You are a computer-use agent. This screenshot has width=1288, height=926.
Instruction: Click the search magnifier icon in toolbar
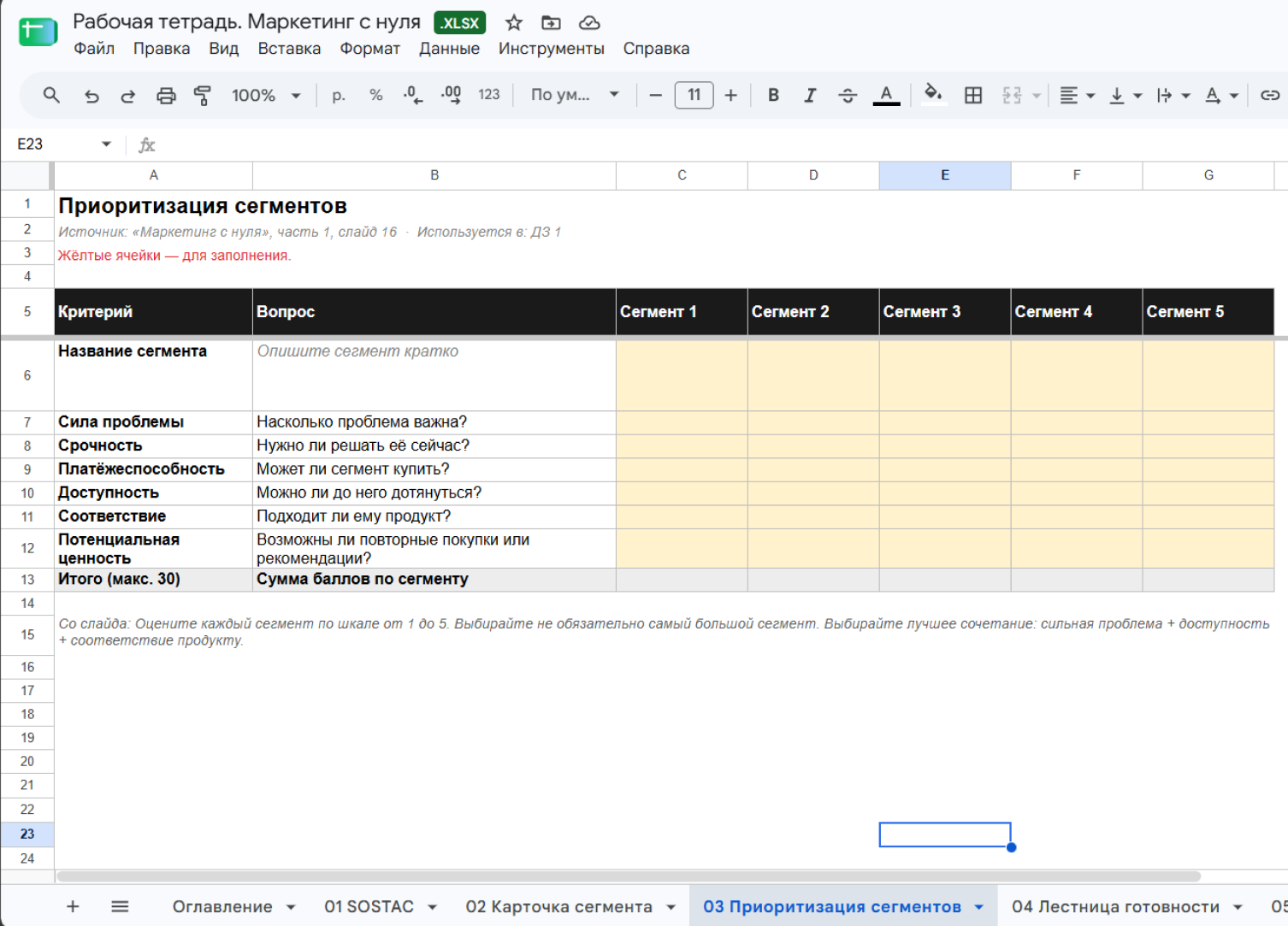pyautogui.click(x=51, y=95)
